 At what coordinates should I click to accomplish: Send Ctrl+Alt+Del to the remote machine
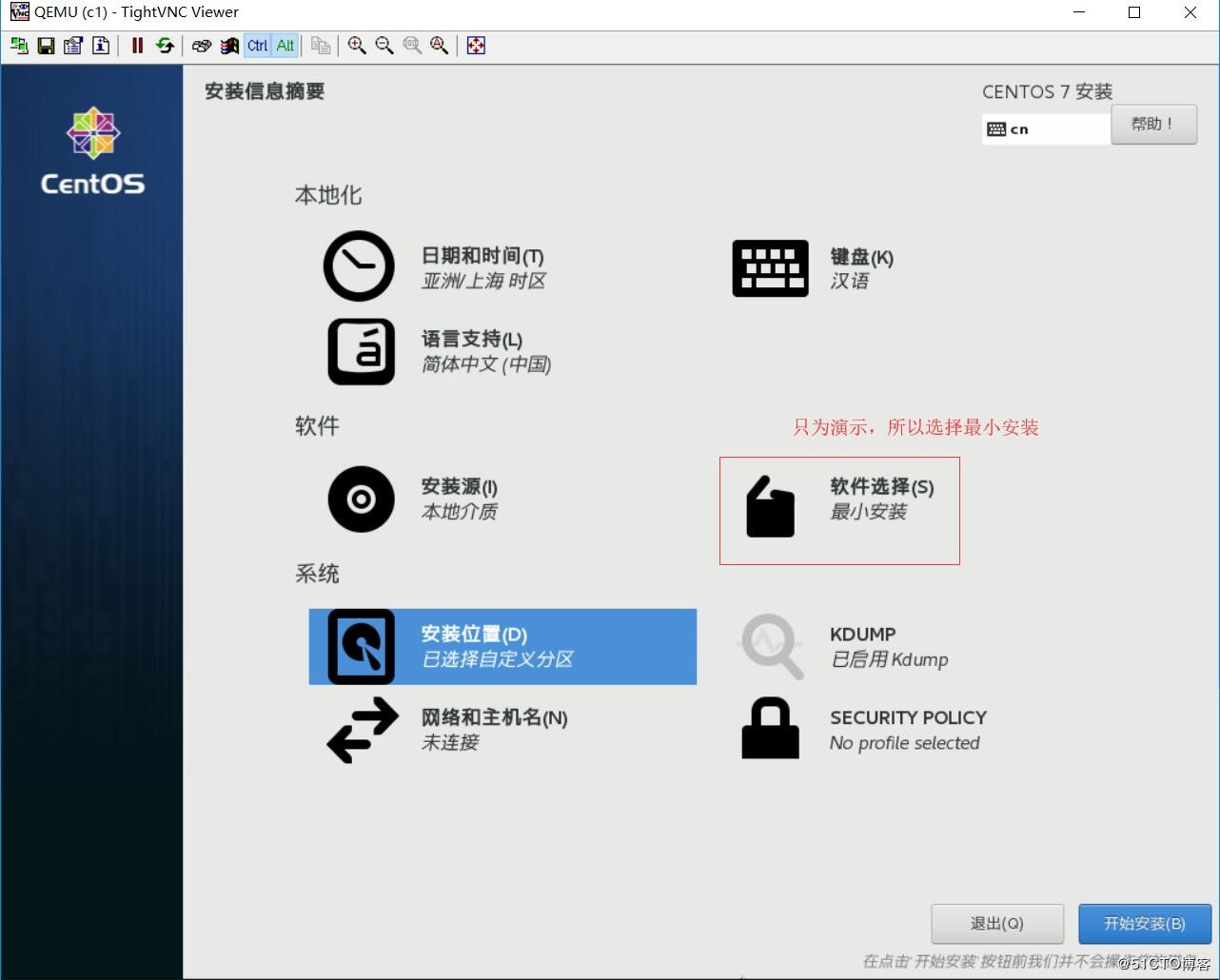point(202,46)
